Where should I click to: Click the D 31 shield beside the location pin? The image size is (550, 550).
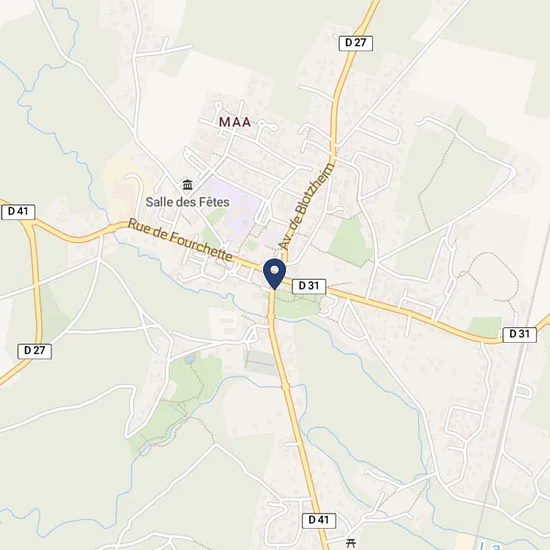point(309,286)
